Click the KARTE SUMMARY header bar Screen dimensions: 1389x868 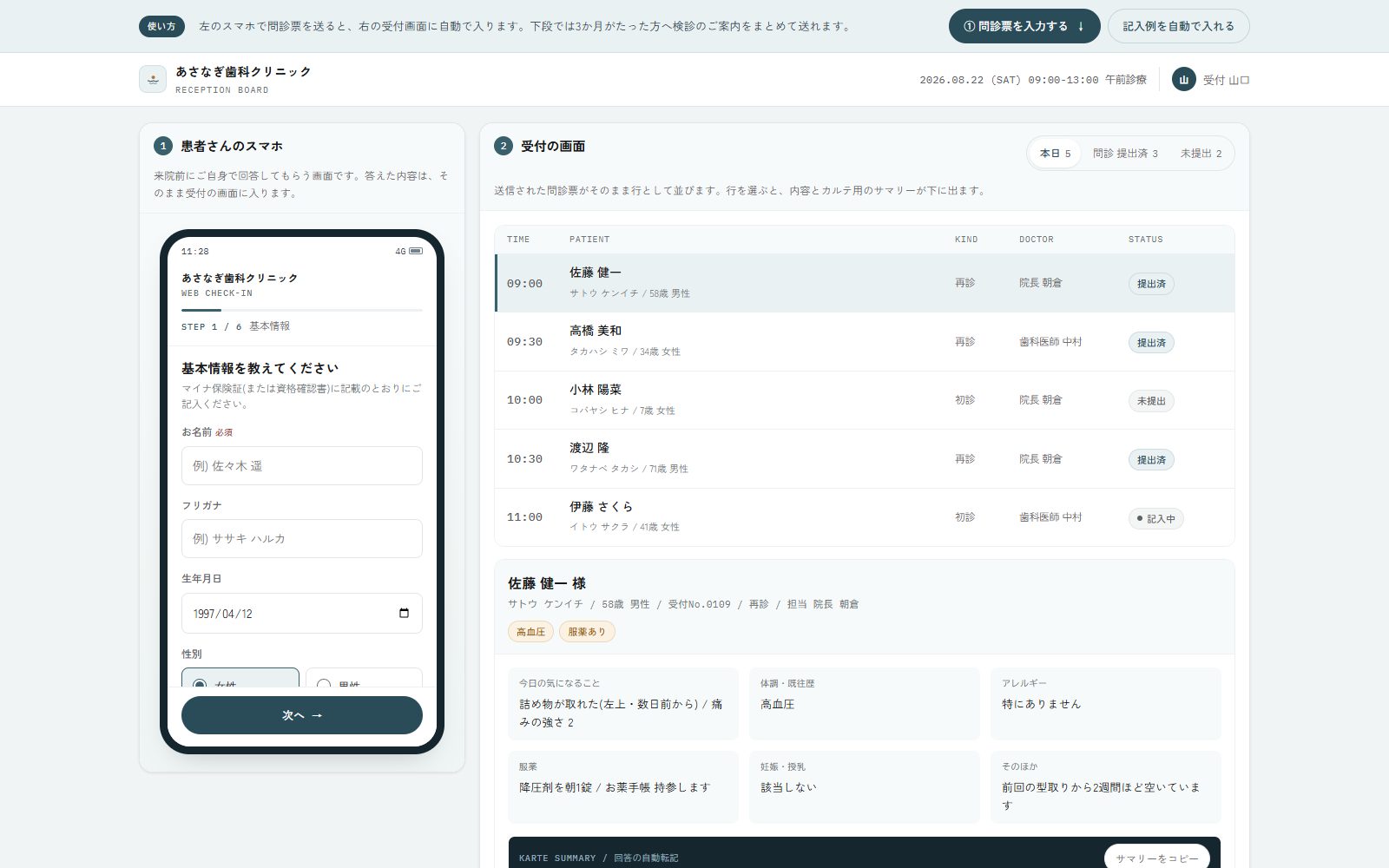(865, 853)
